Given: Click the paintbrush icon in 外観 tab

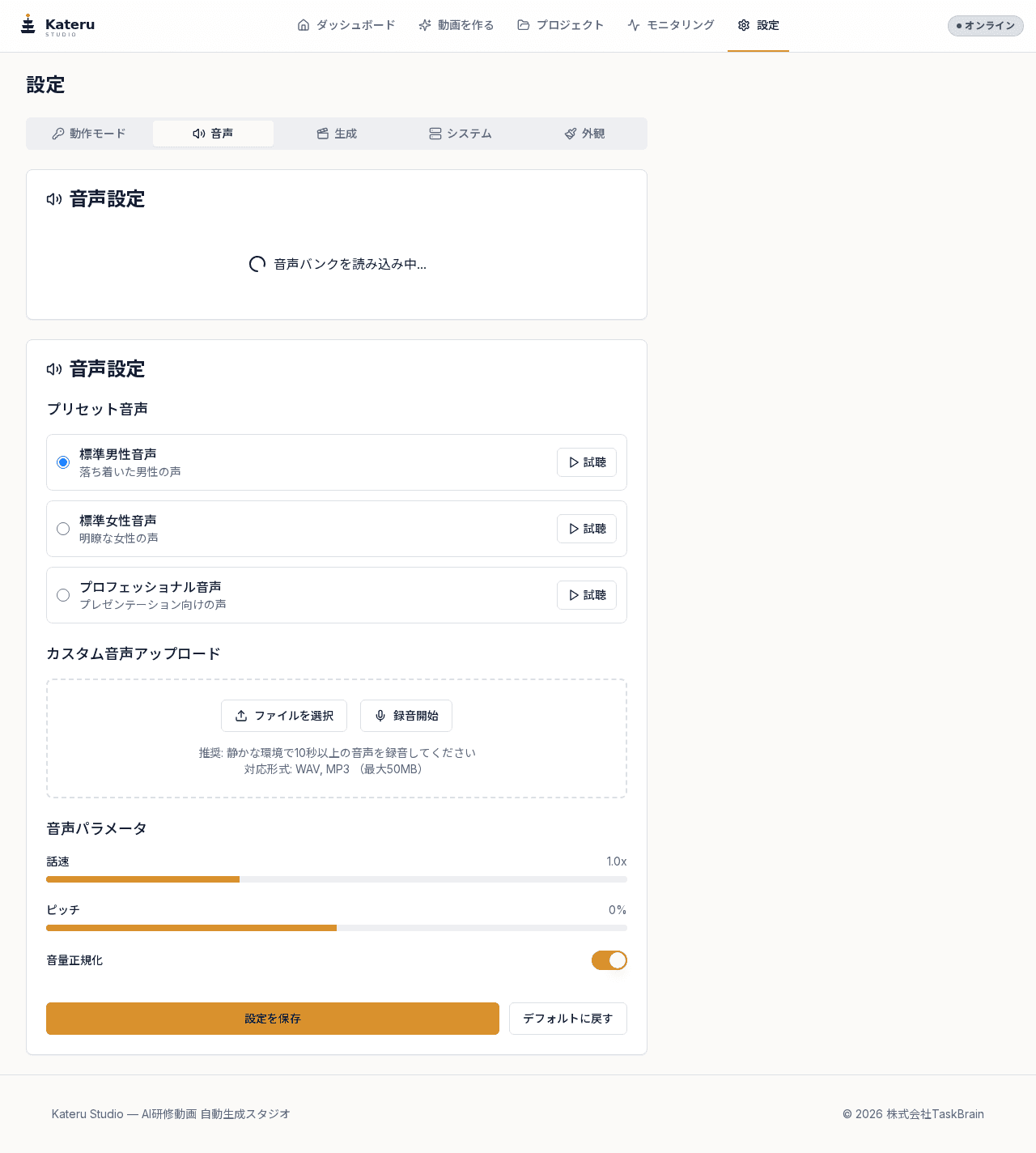Looking at the screenshot, I should (x=571, y=134).
